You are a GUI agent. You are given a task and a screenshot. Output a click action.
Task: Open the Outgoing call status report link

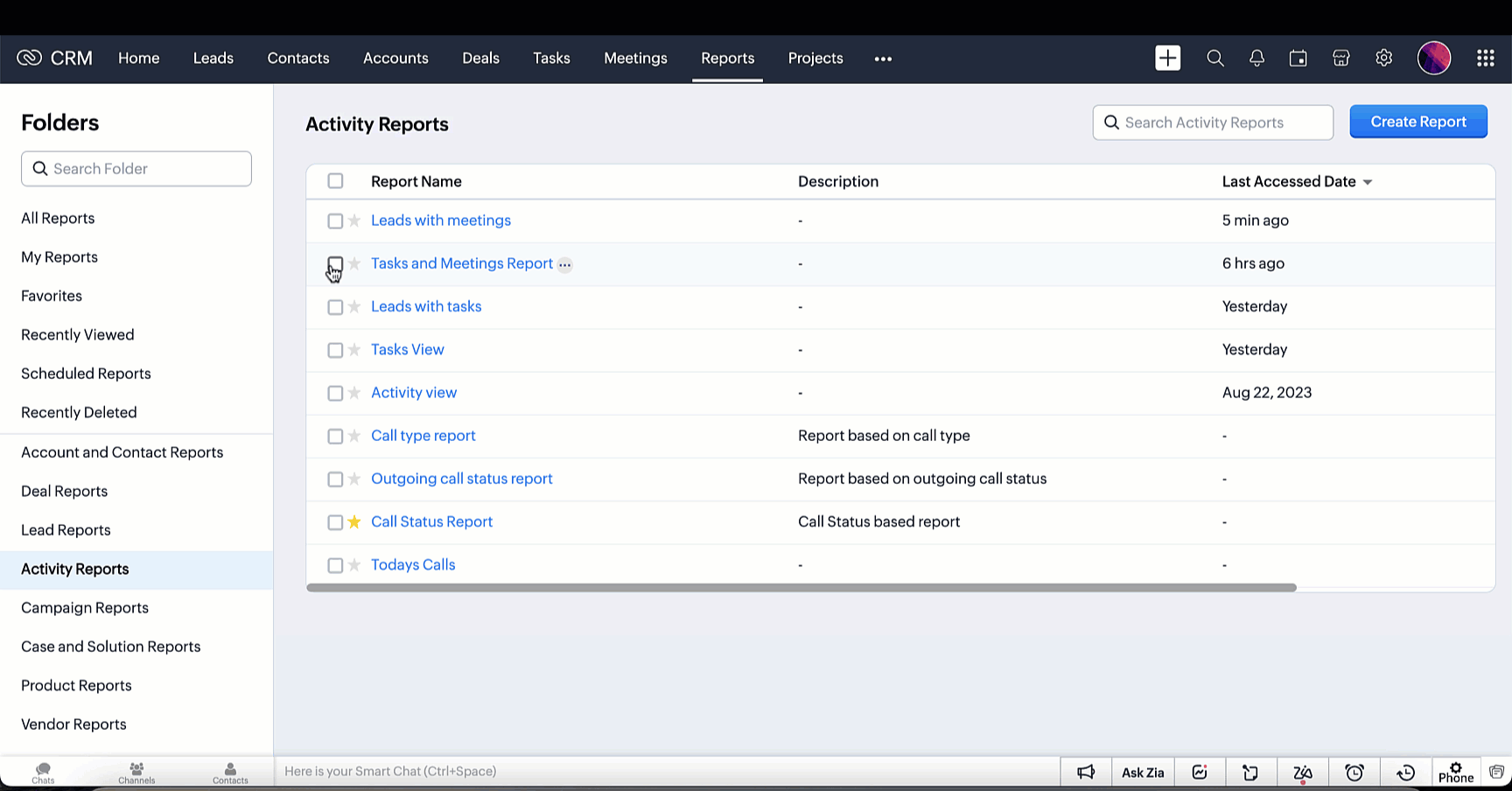click(x=461, y=479)
